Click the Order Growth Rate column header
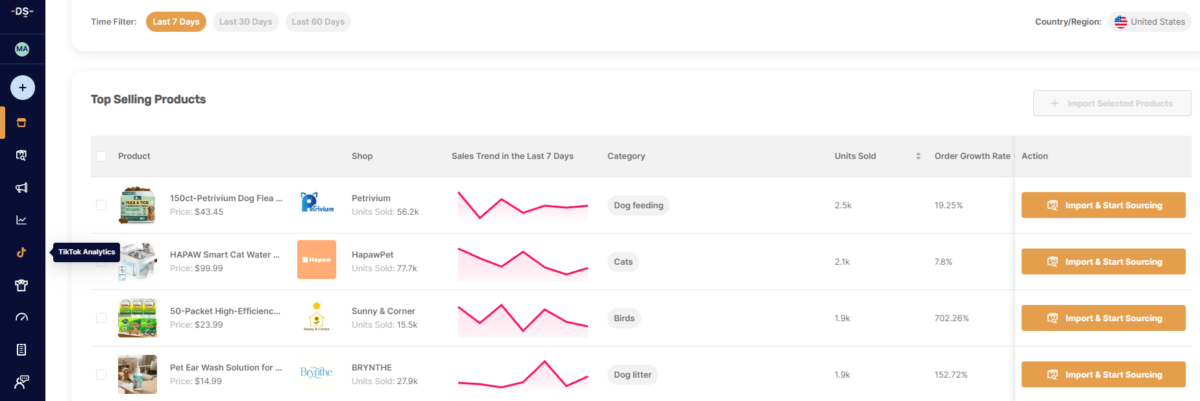Image resolution: width=1200 pixels, height=401 pixels. click(x=973, y=156)
